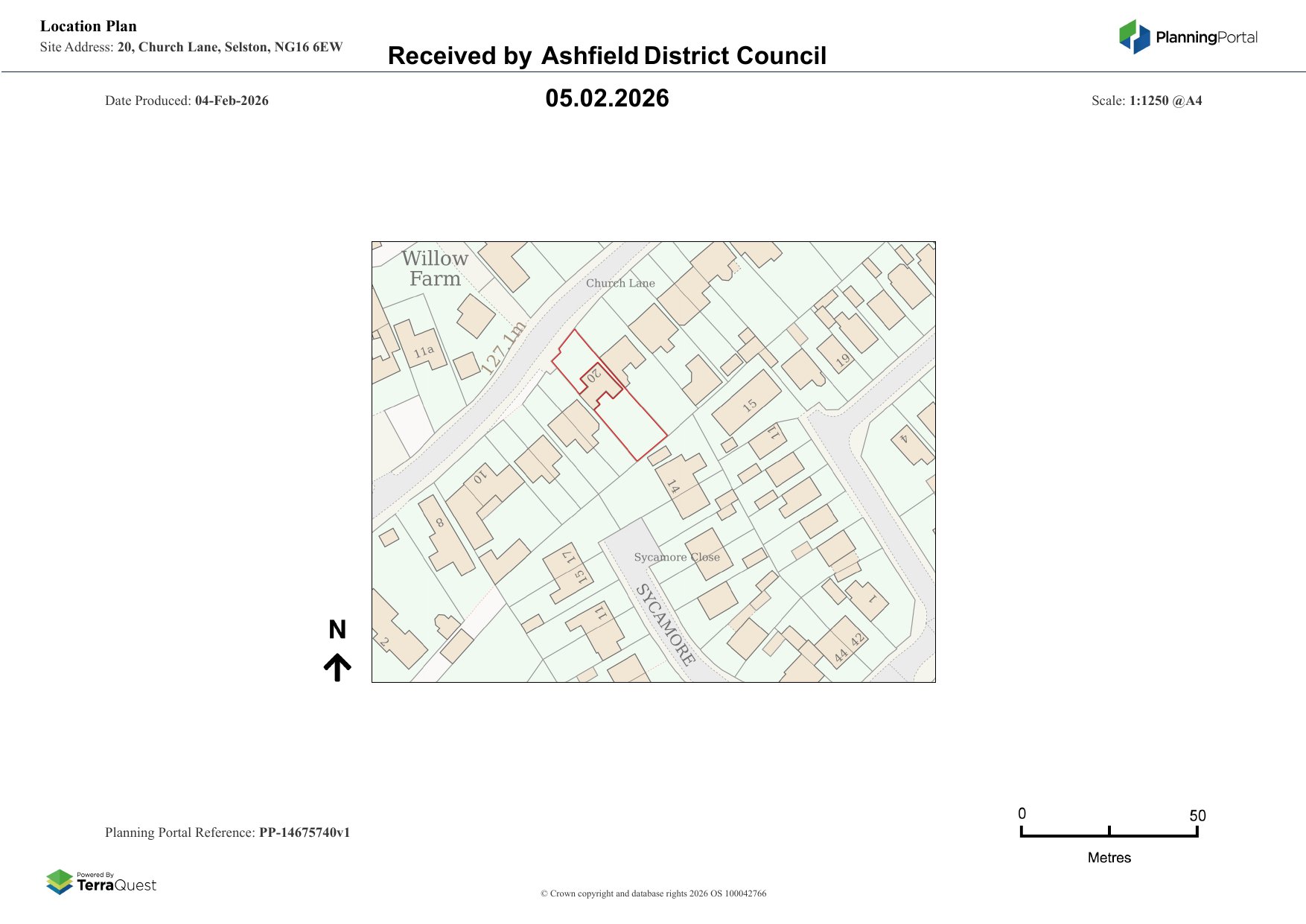Click the Sycamore Close street label
The image size is (1306, 924).
click(676, 557)
